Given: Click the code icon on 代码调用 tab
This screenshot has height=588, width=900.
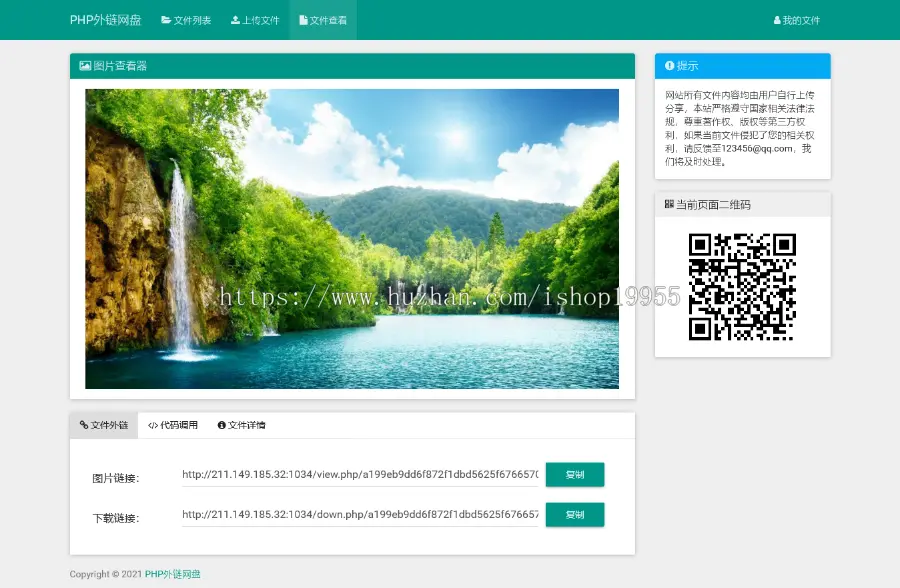Looking at the screenshot, I should (x=154, y=425).
